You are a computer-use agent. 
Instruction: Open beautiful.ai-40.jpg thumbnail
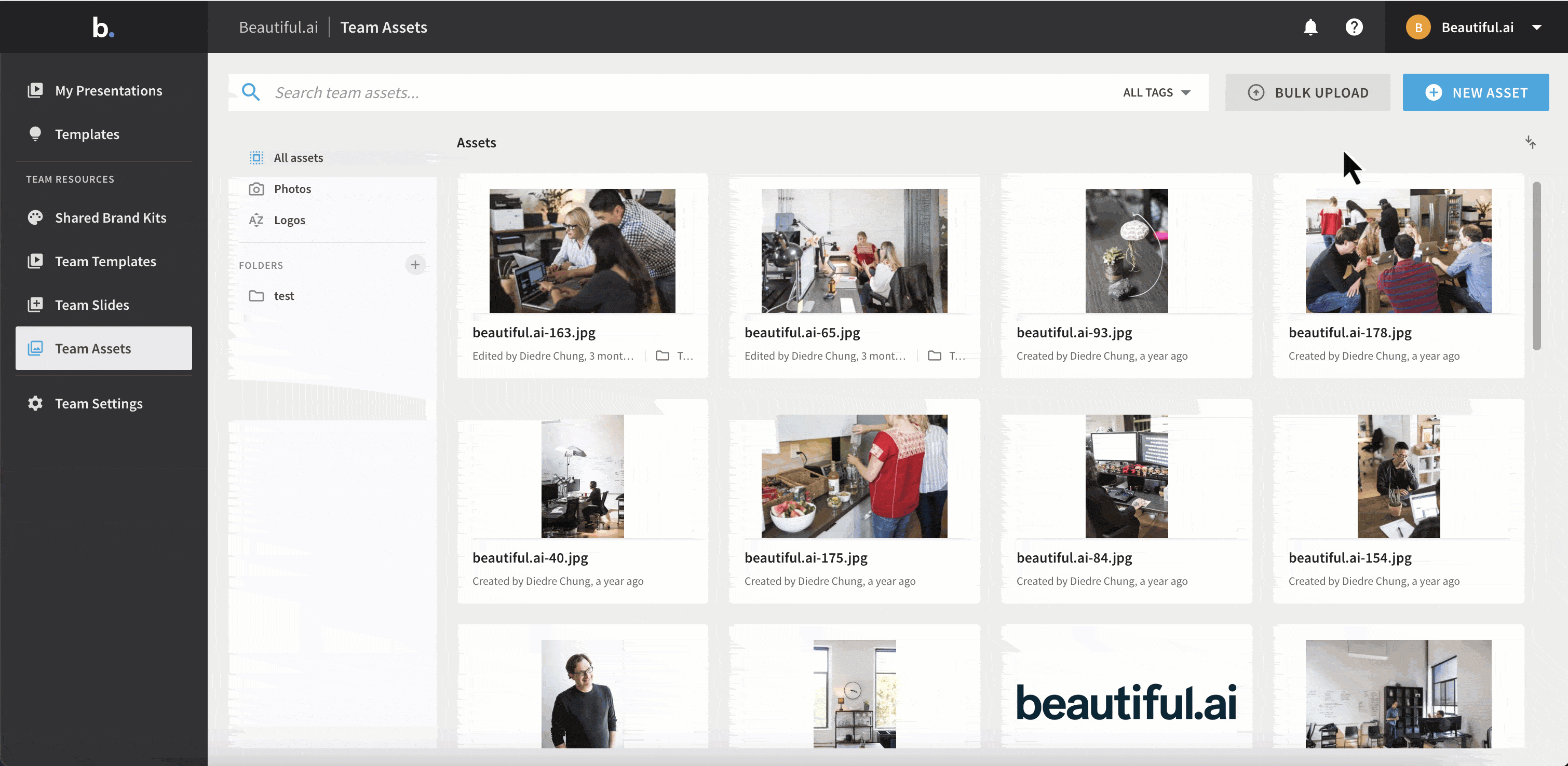click(x=583, y=476)
